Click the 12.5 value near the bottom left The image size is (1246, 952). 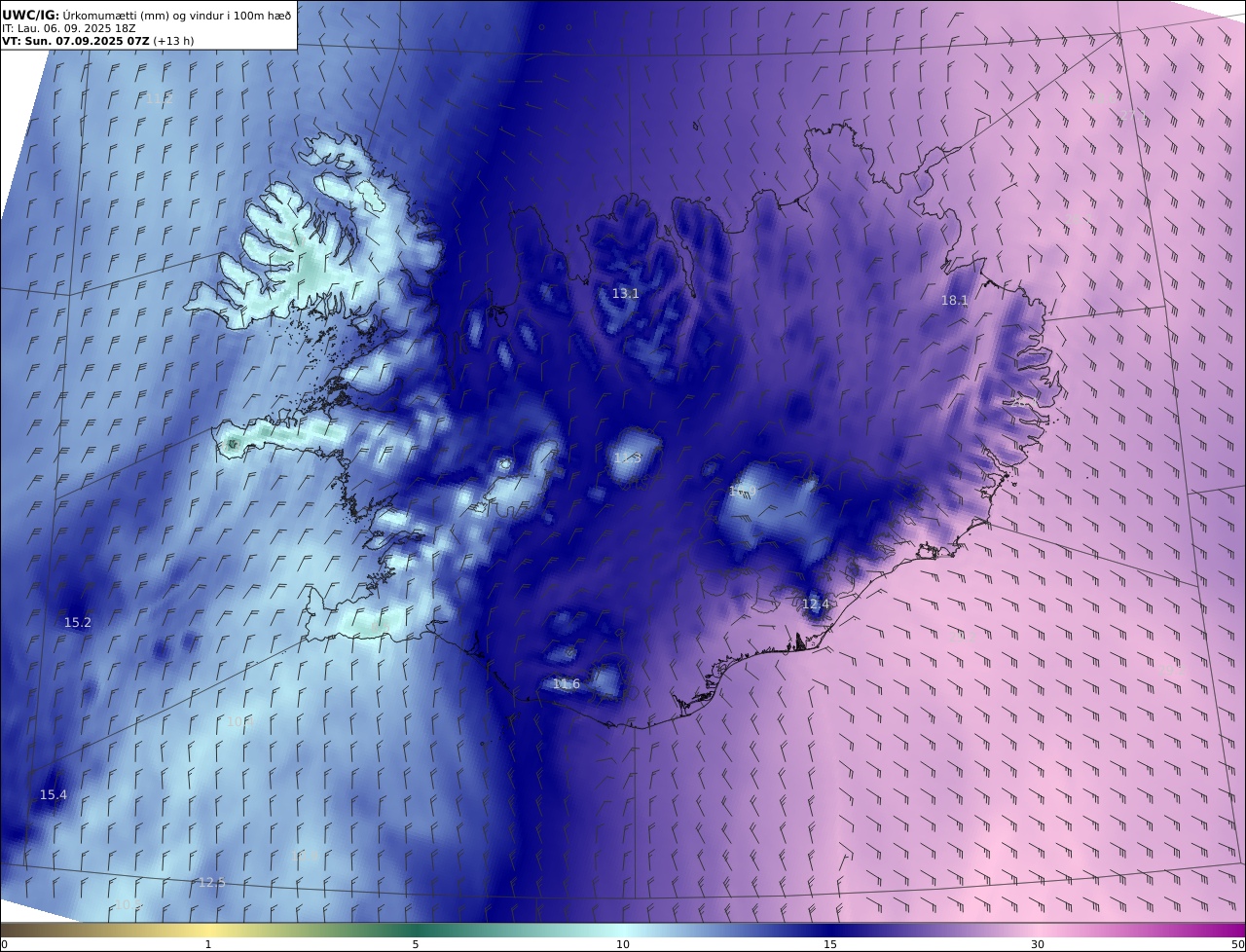point(211,883)
